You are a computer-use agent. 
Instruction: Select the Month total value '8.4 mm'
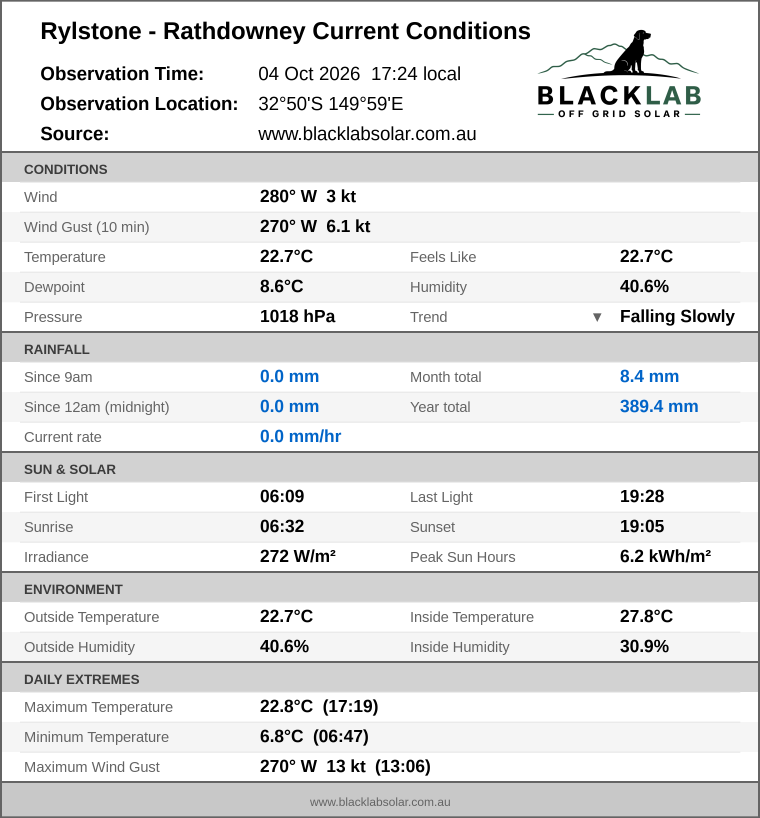tap(649, 377)
